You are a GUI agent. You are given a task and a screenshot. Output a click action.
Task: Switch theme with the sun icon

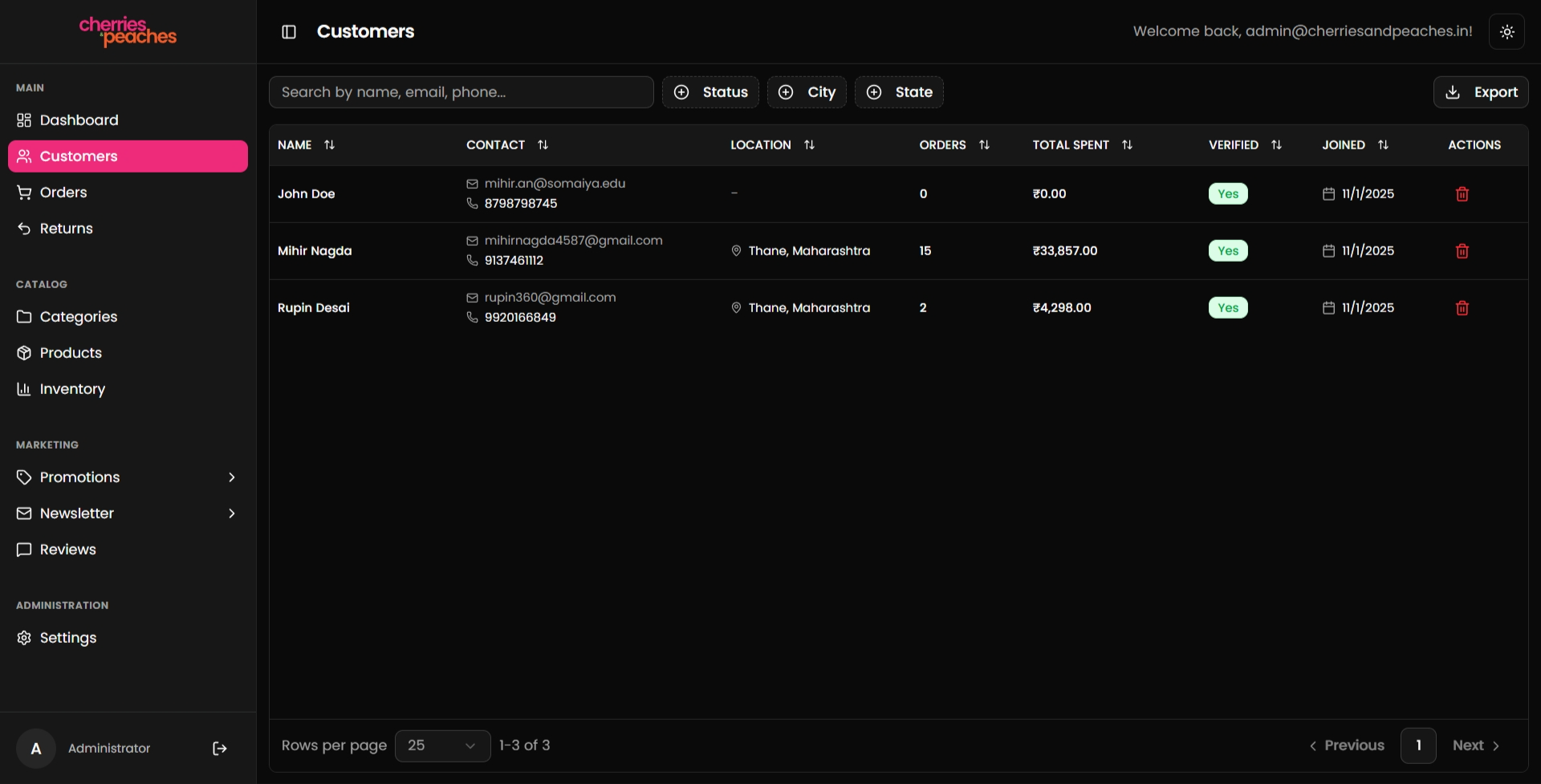coord(1506,31)
